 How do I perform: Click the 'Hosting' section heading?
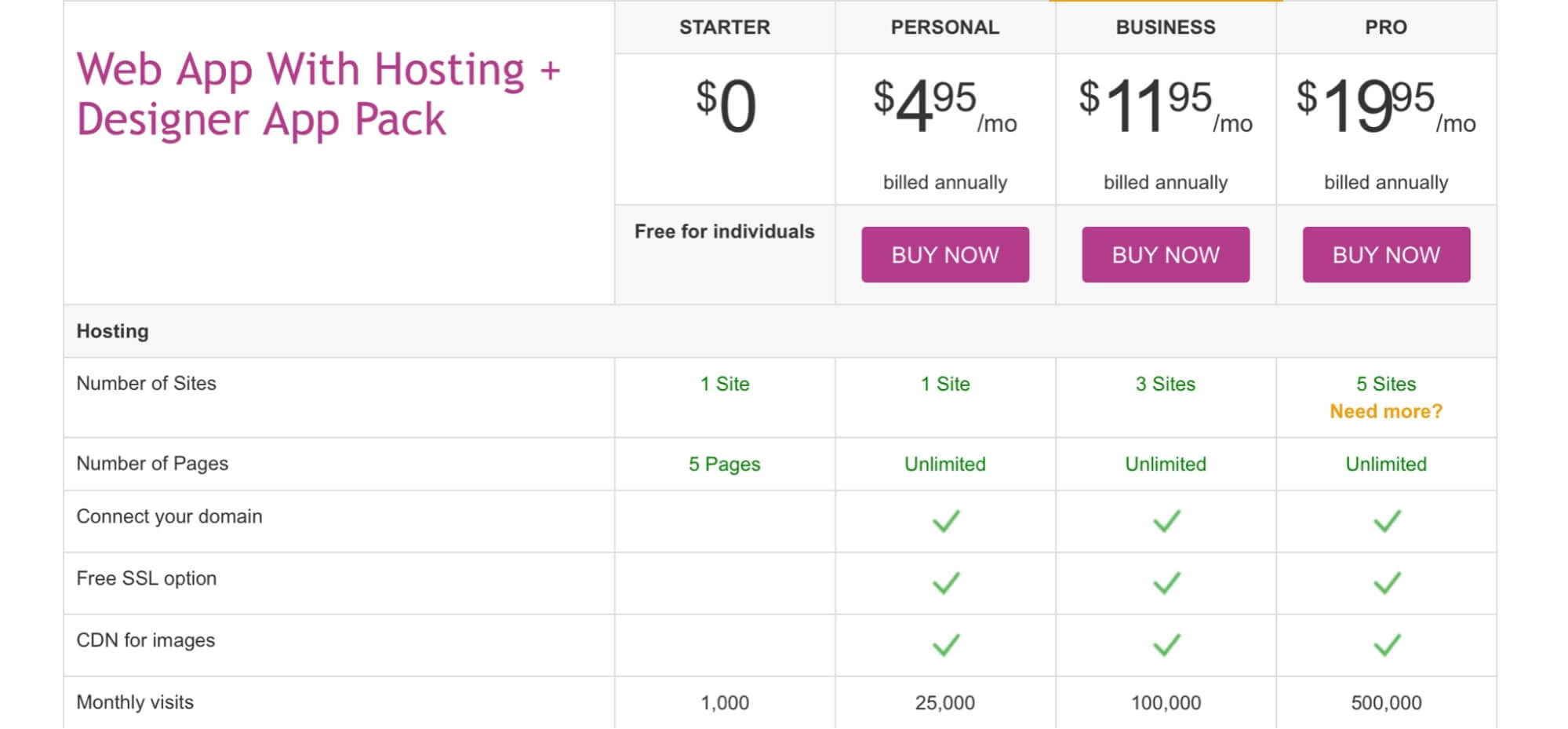coord(112,331)
